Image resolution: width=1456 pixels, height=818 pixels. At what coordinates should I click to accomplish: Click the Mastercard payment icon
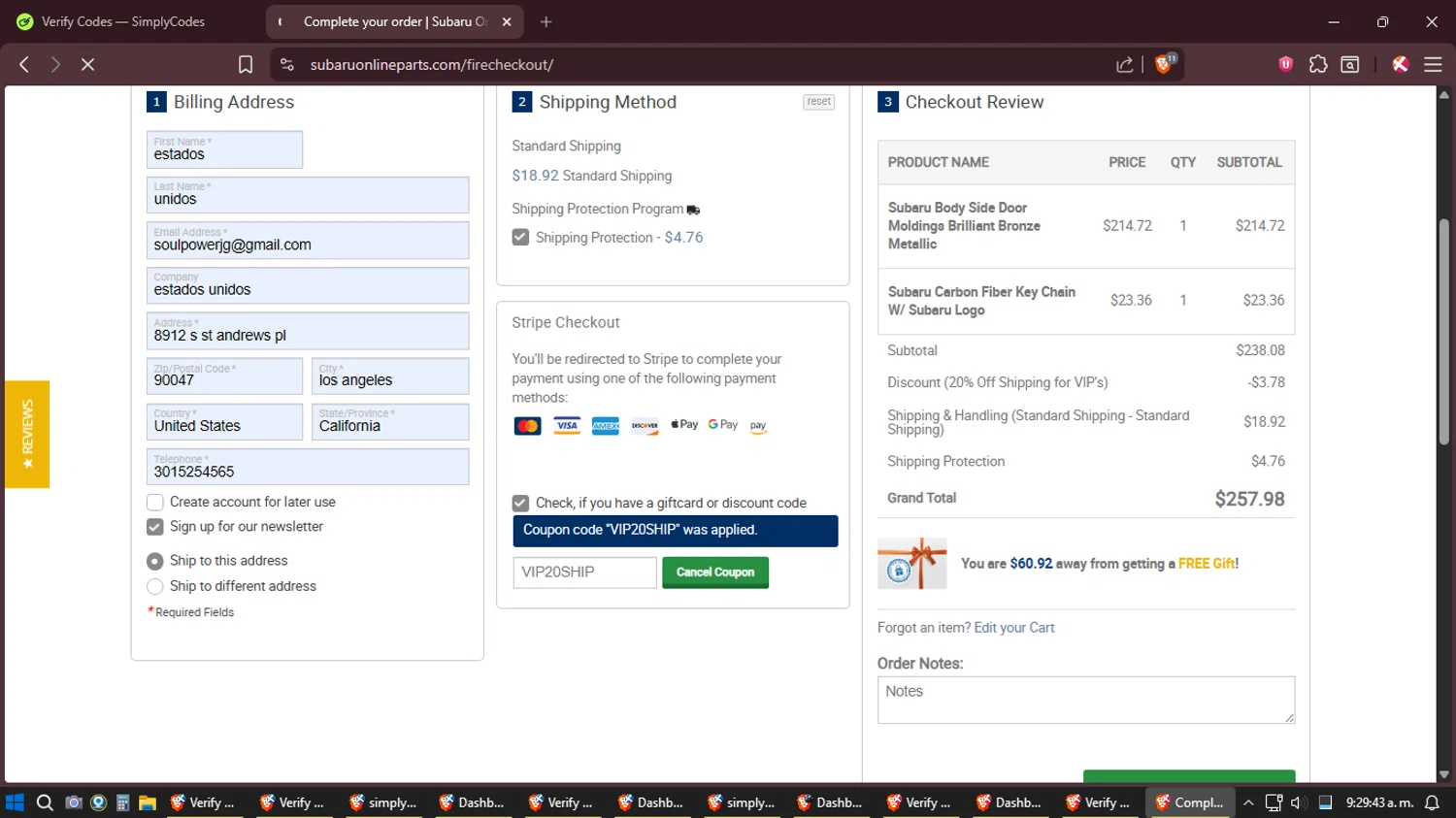click(527, 426)
